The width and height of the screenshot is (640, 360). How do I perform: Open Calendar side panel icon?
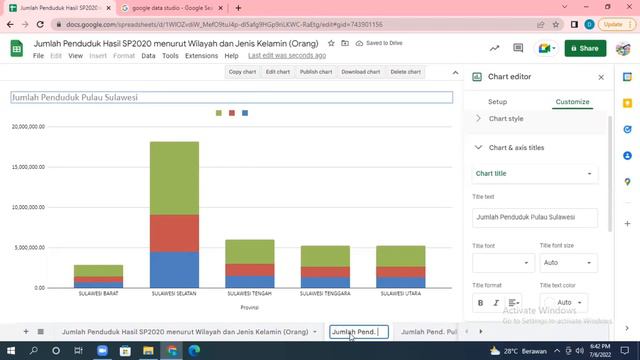pyautogui.click(x=627, y=77)
